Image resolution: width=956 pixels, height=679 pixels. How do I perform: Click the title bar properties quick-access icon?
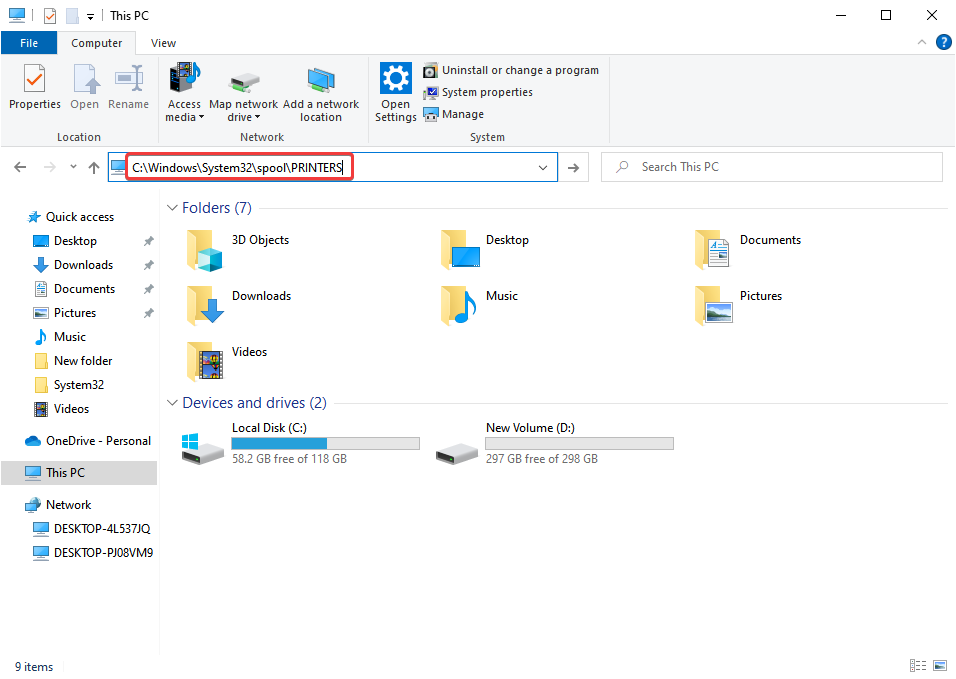tap(50, 15)
